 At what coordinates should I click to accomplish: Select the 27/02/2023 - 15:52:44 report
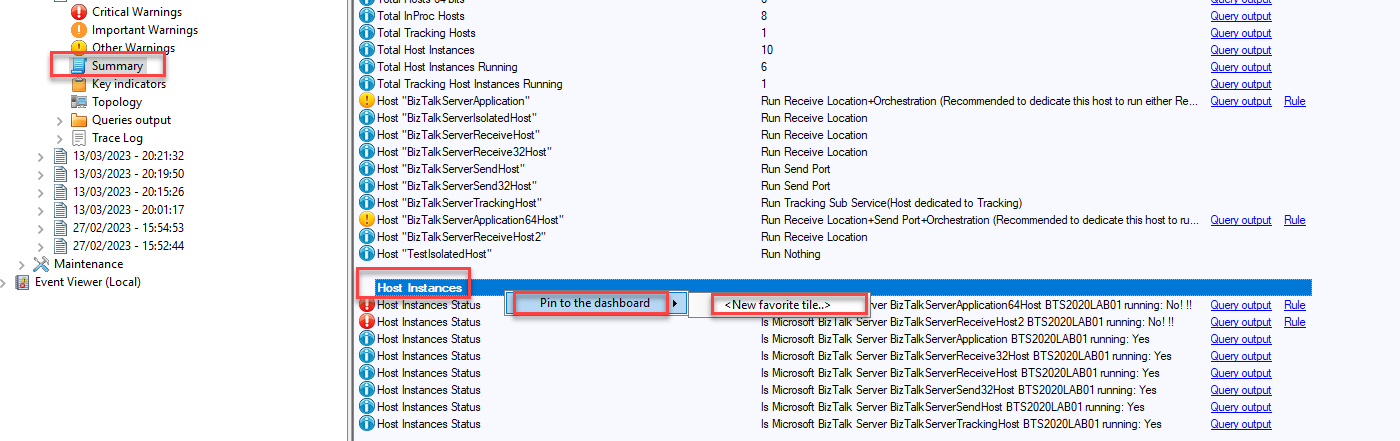click(x=128, y=246)
